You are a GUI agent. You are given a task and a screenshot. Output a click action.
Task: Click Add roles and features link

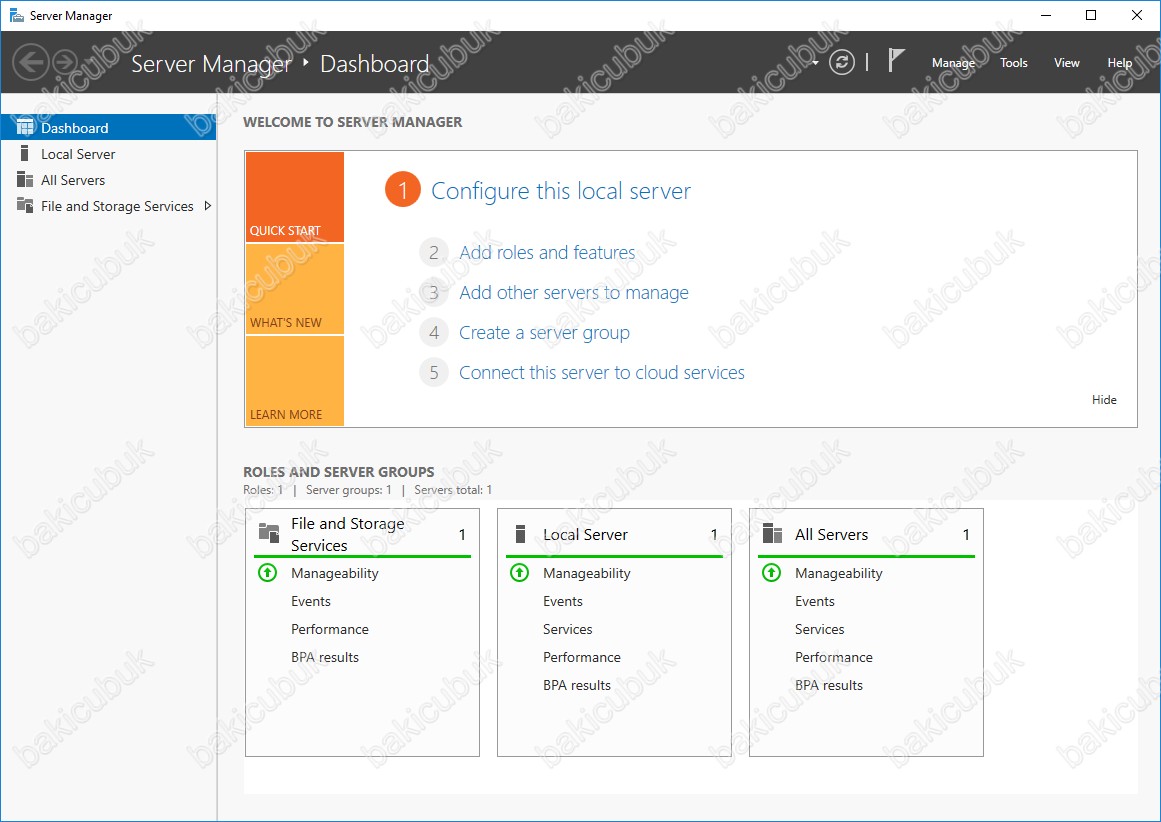pos(547,253)
